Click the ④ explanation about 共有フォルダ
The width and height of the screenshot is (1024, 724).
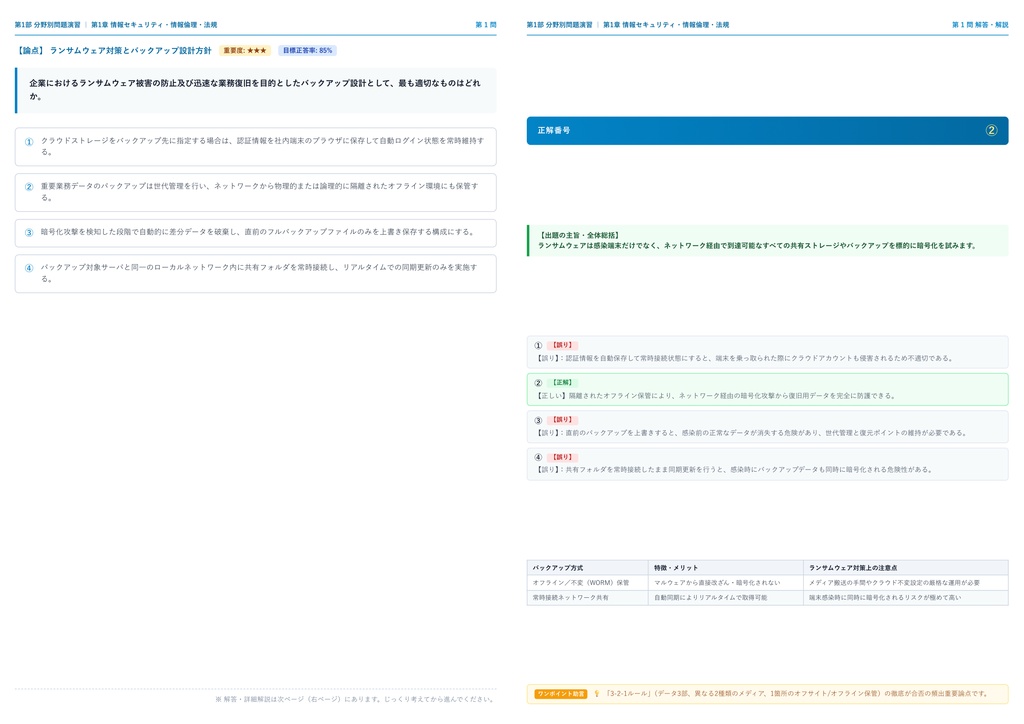point(767,464)
